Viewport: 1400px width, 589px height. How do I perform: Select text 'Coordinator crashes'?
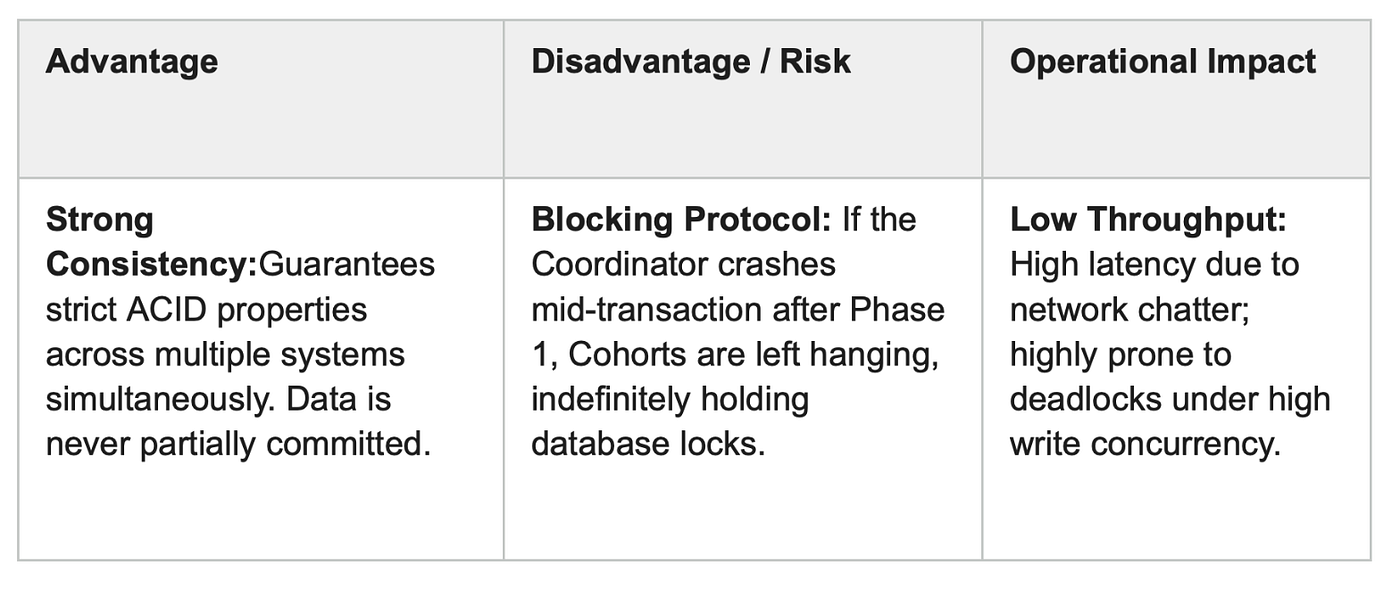pyautogui.click(x=683, y=264)
